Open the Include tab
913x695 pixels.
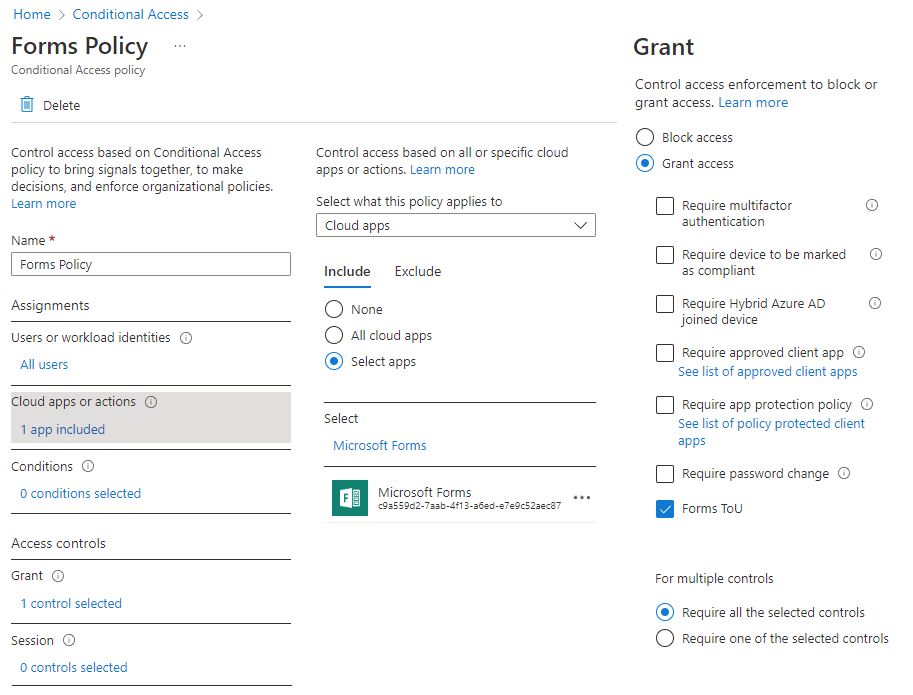click(x=347, y=271)
